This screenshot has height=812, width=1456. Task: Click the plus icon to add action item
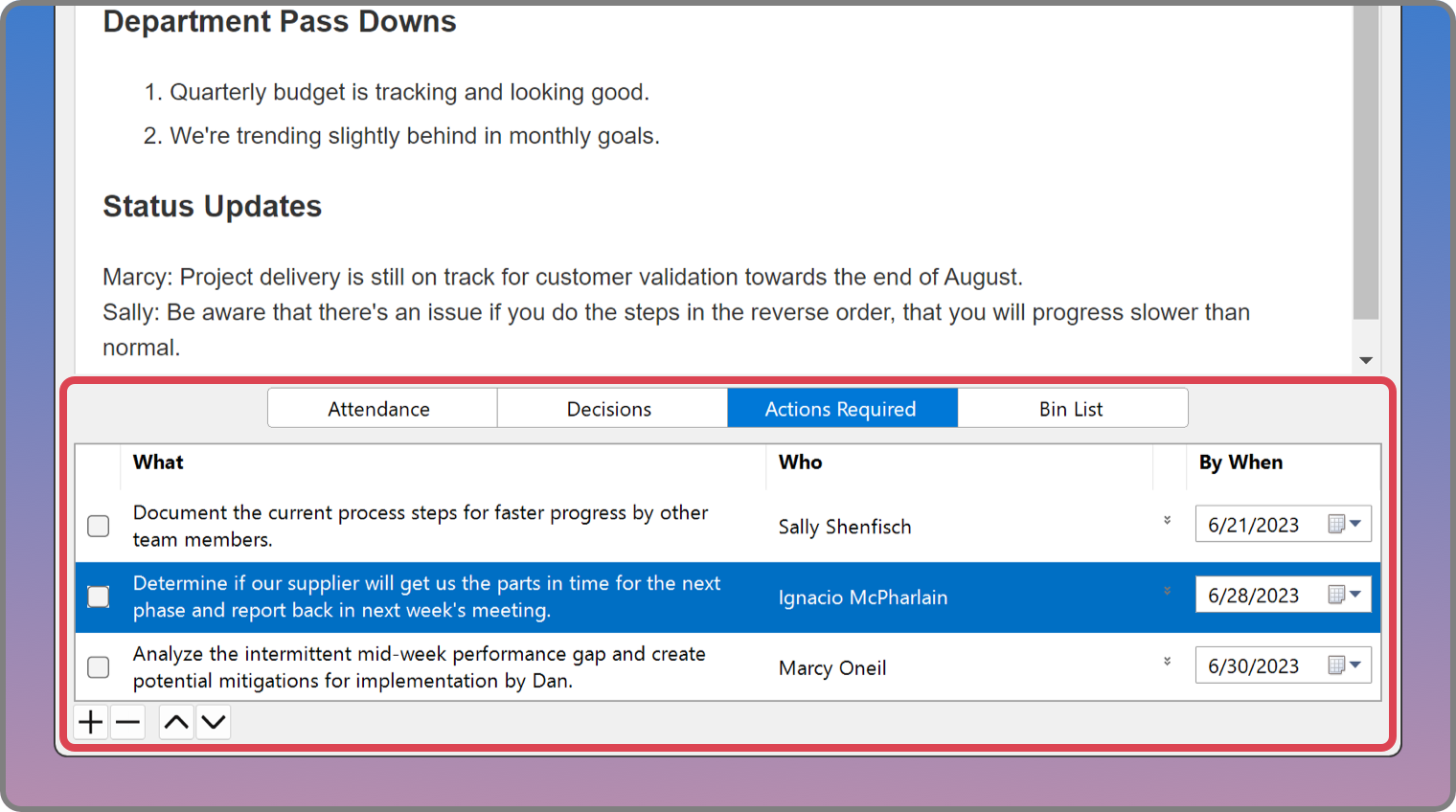[91, 722]
